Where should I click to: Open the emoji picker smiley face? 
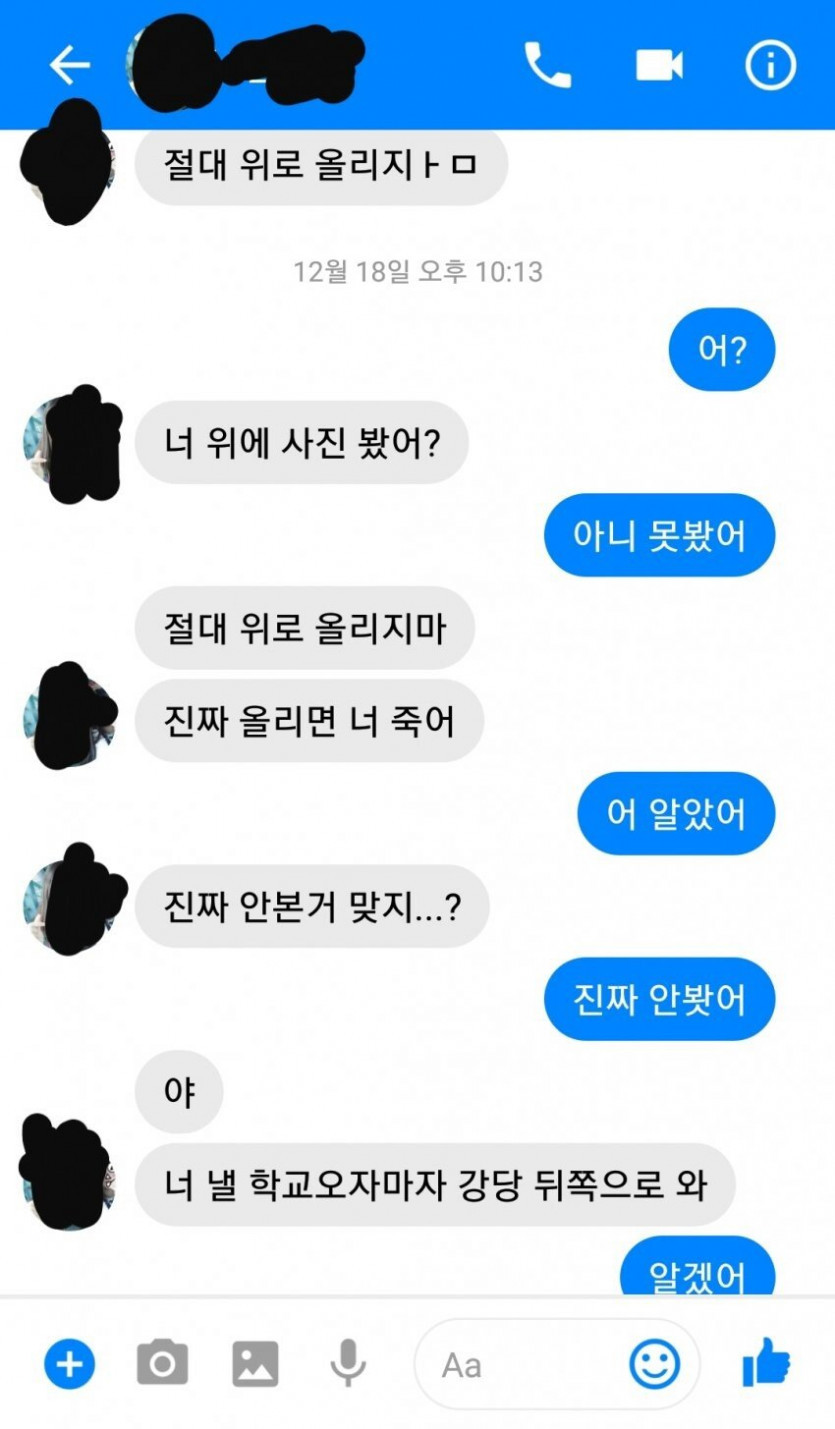(x=655, y=1364)
